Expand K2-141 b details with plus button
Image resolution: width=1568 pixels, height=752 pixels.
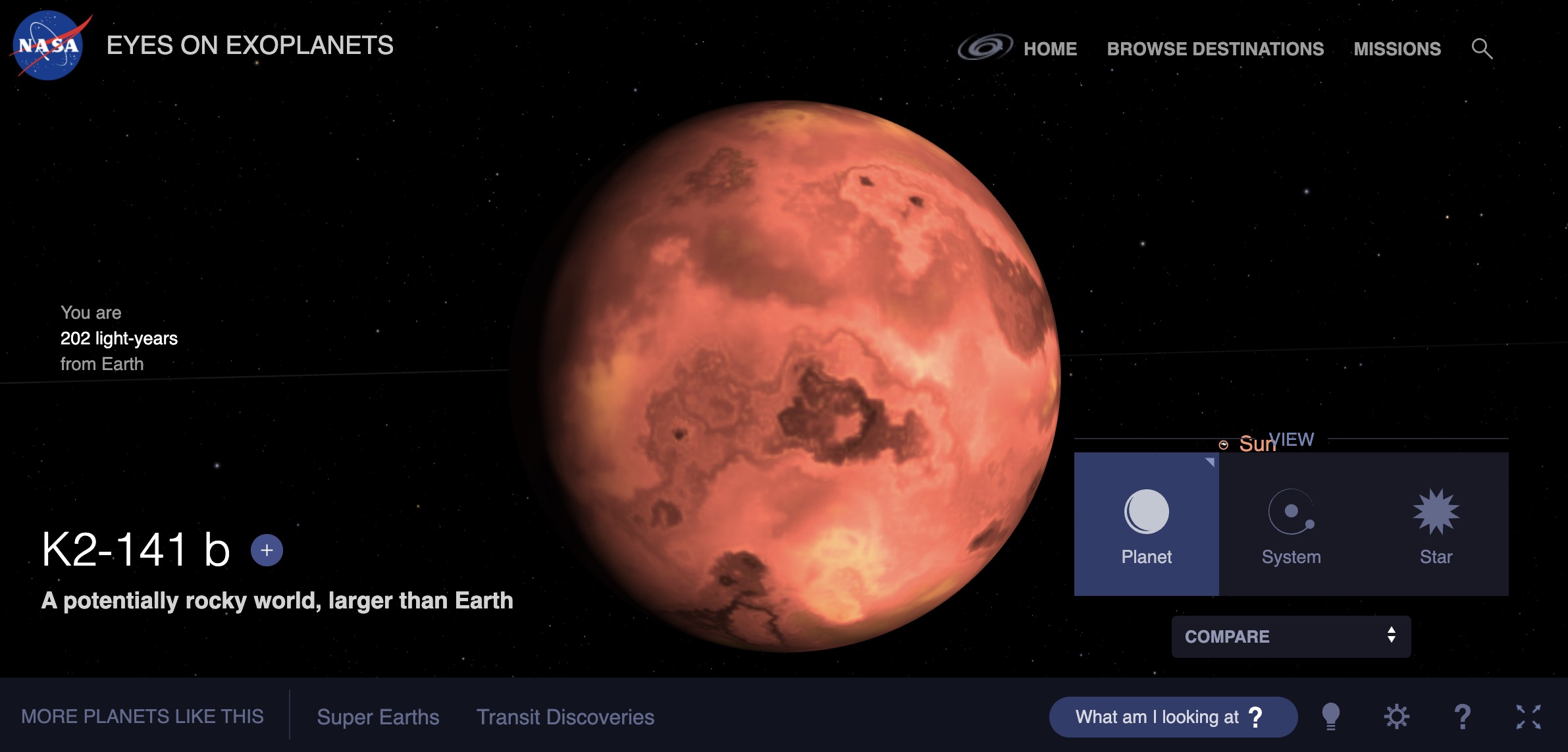click(x=267, y=551)
